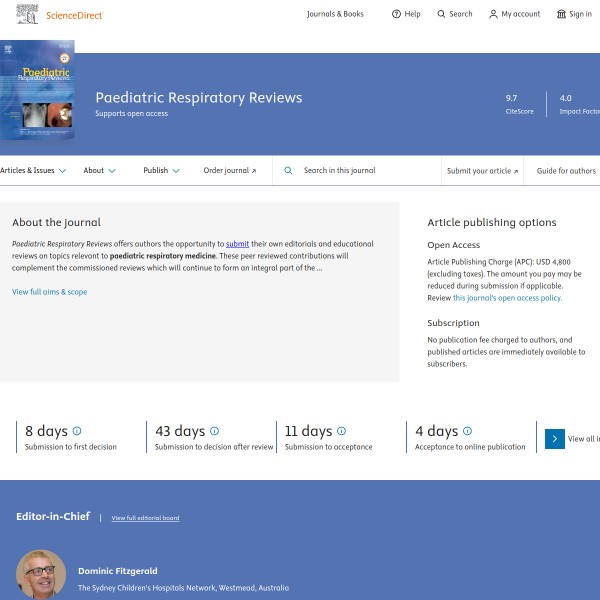The height and width of the screenshot is (600, 600).
Task: Open Journals & Books menu item
Action: click(335, 14)
